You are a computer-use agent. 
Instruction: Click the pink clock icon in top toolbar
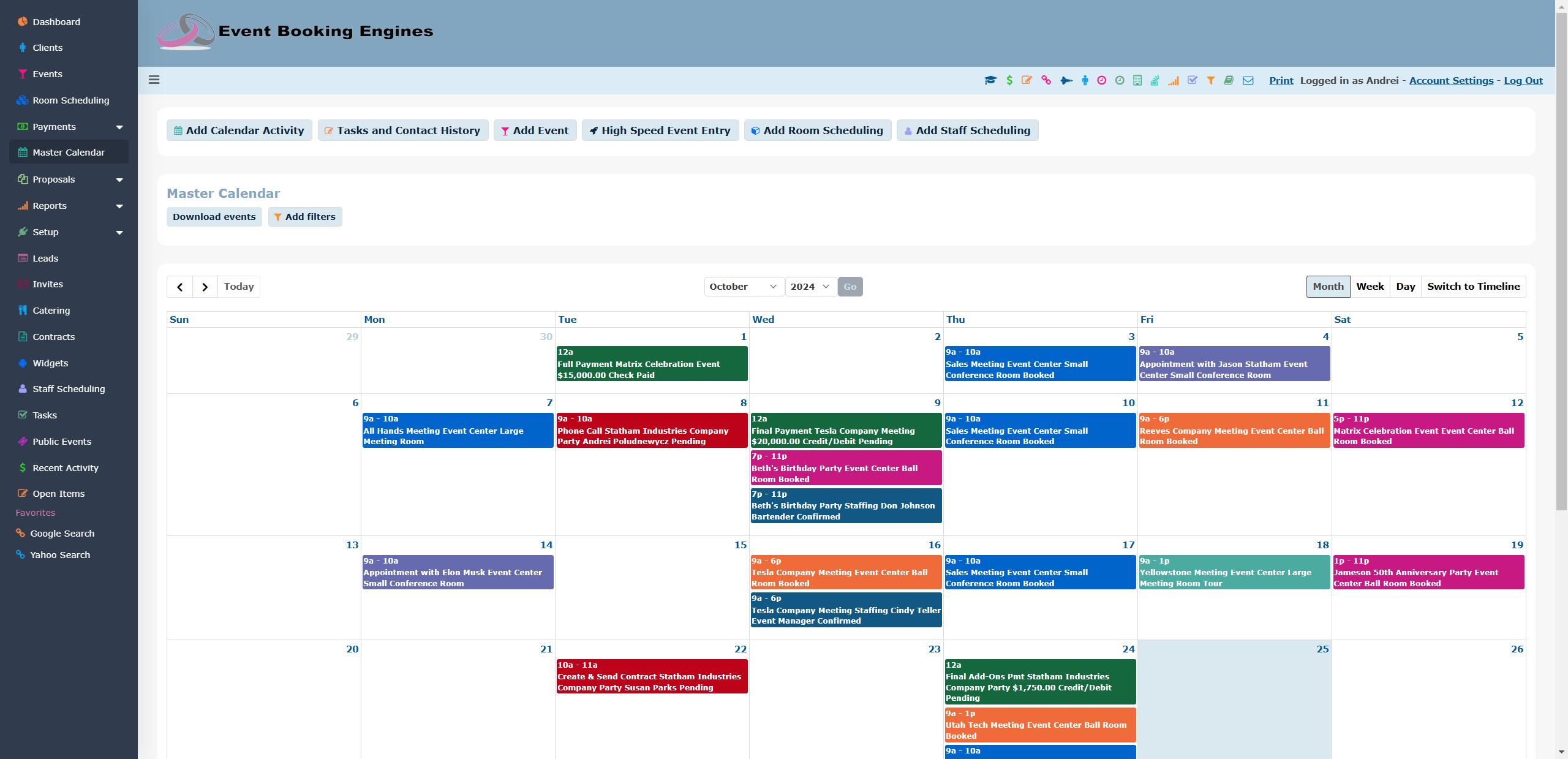click(x=1101, y=80)
